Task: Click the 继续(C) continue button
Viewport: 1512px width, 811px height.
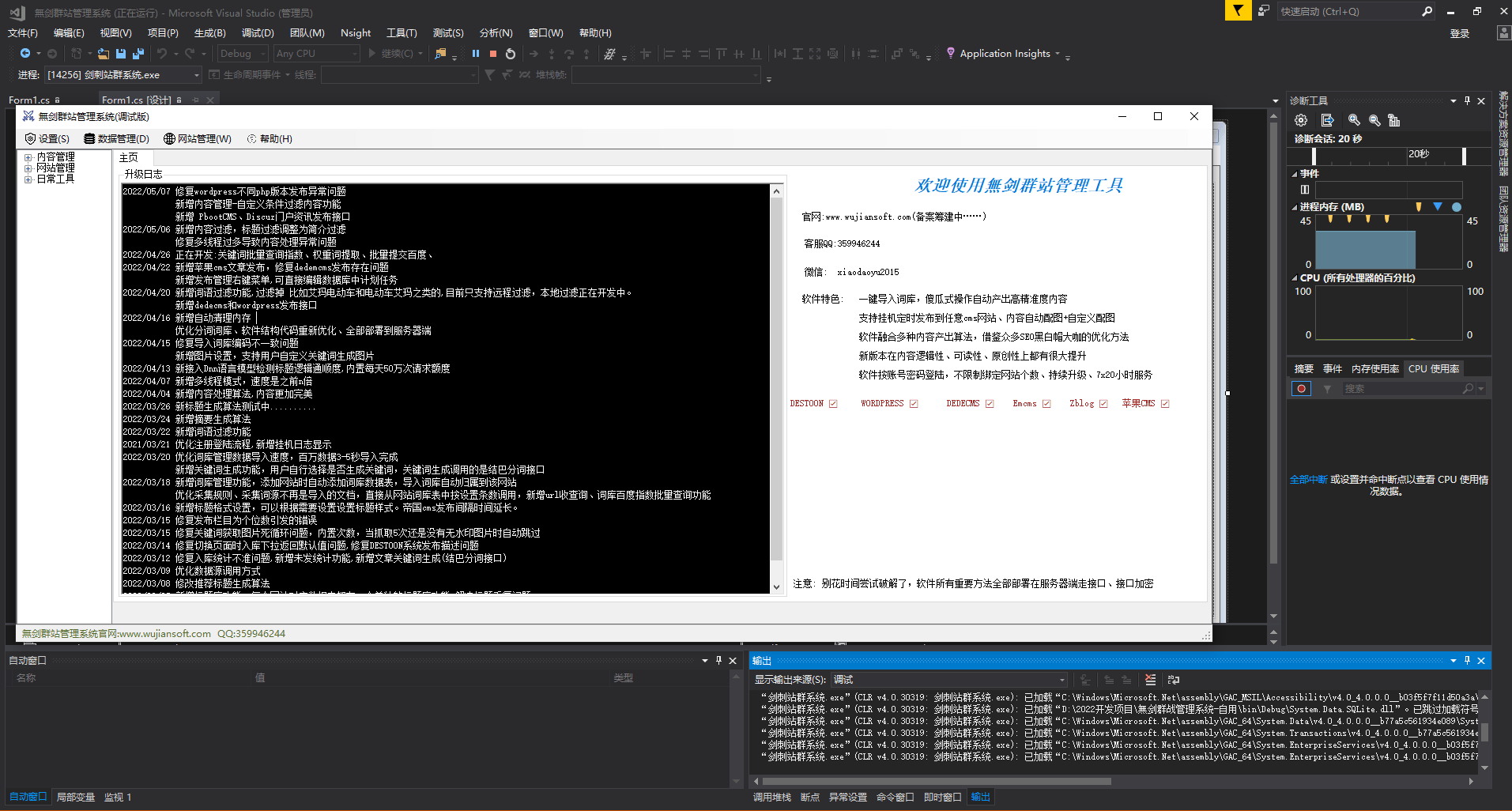Action: (390, 54)
